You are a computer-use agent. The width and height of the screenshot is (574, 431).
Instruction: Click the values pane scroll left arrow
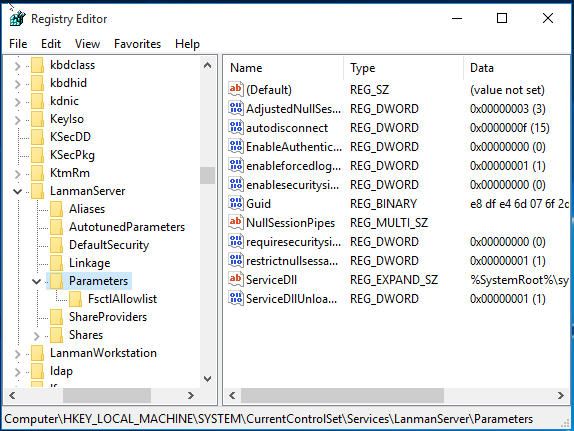pyautogui.click(x=232, y=395)
